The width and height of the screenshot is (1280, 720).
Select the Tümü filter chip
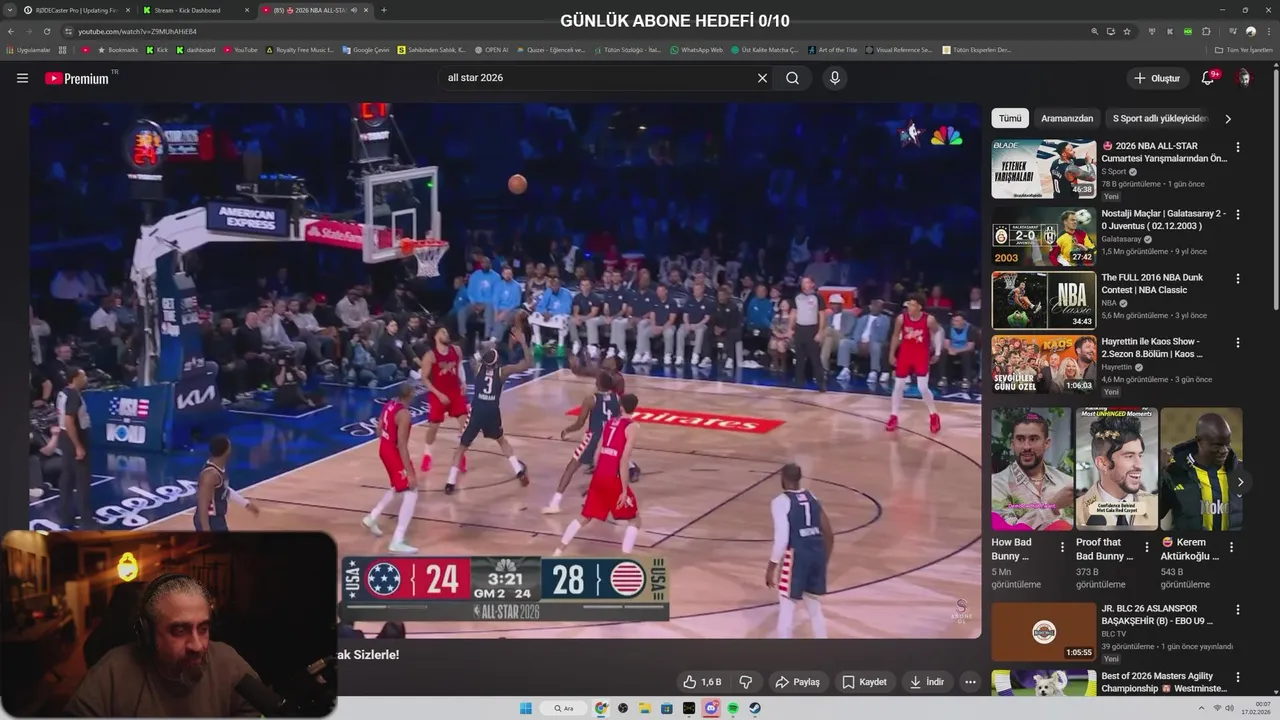point(1010,118)
